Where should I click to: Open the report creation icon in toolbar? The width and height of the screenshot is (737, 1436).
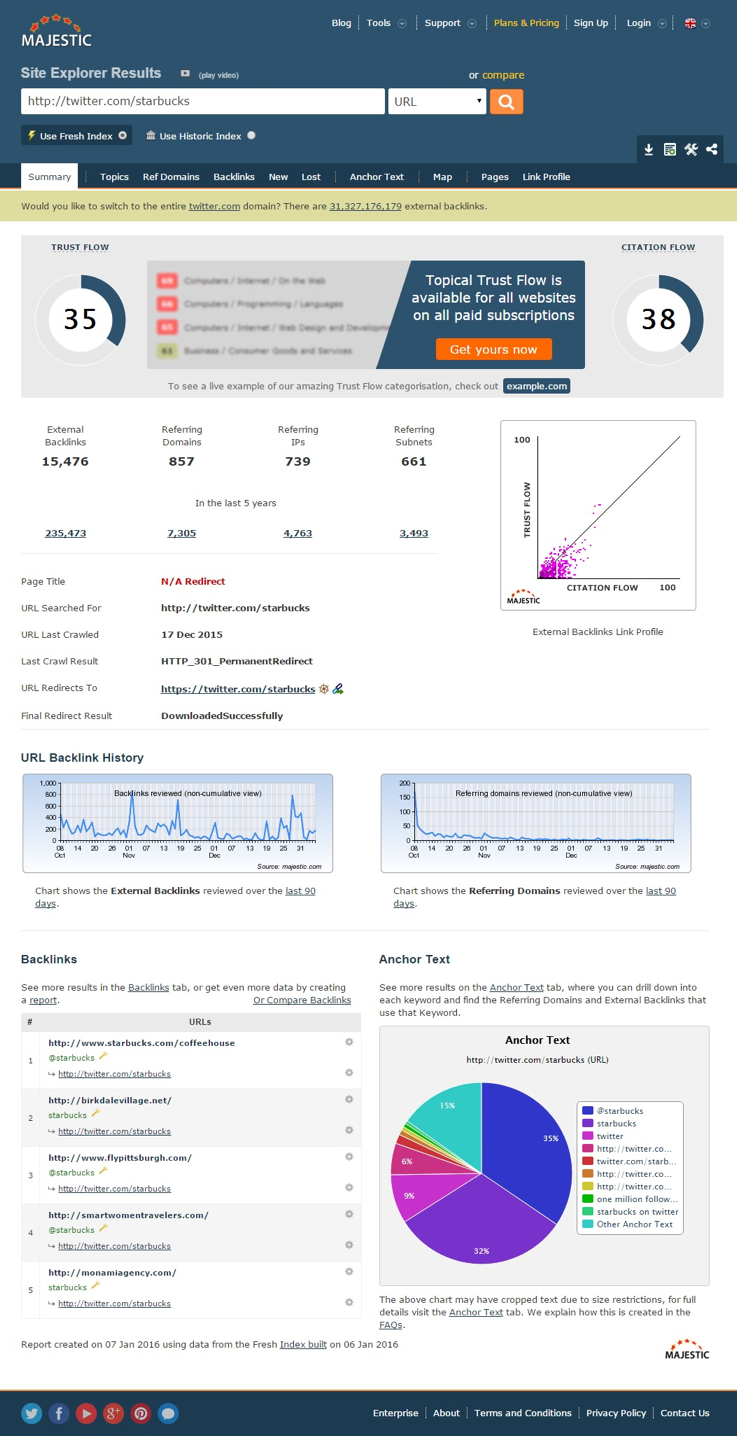(669, 149)
